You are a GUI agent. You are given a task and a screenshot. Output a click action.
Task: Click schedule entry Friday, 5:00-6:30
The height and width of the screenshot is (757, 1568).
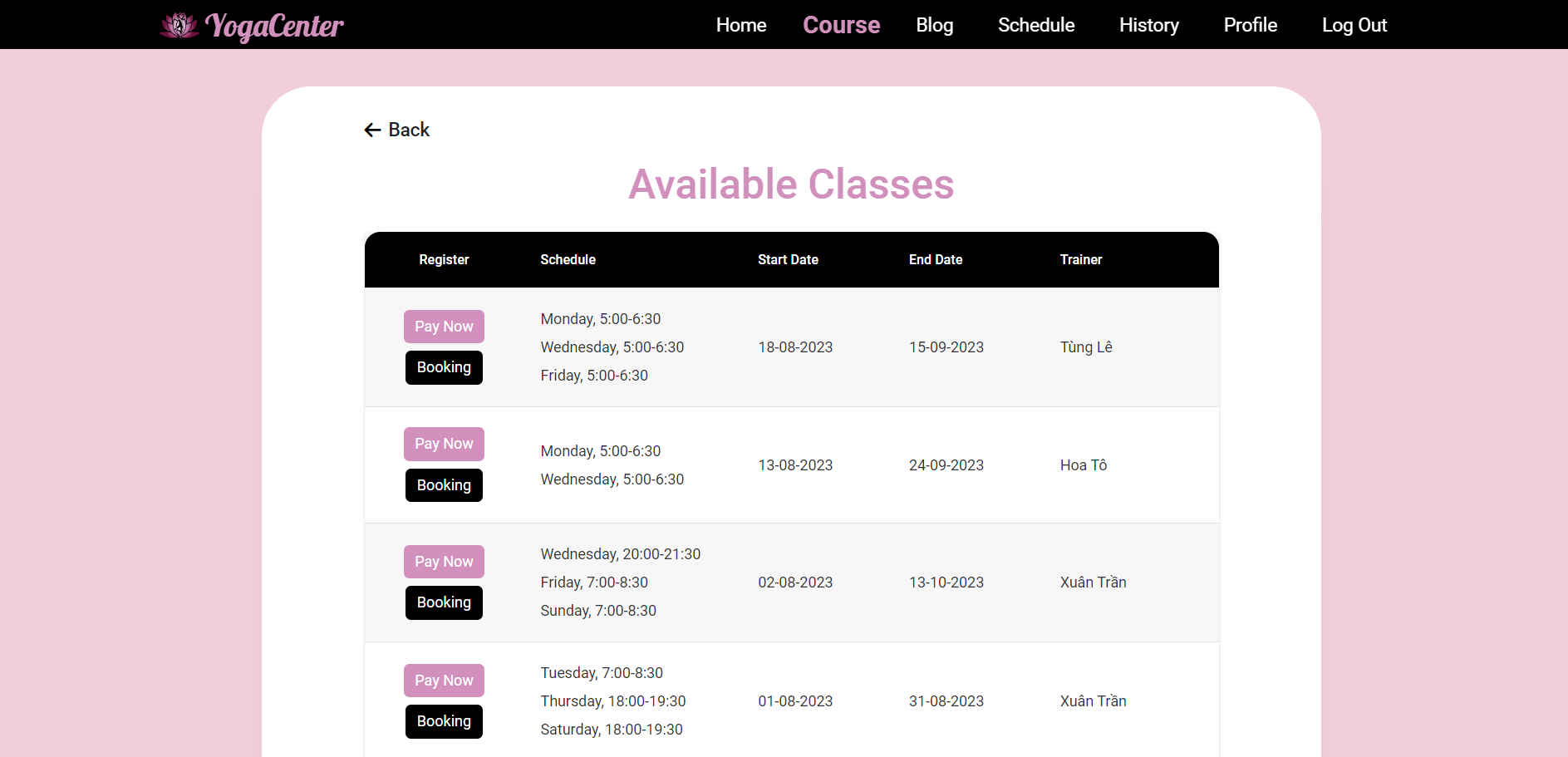click(594, 376)
